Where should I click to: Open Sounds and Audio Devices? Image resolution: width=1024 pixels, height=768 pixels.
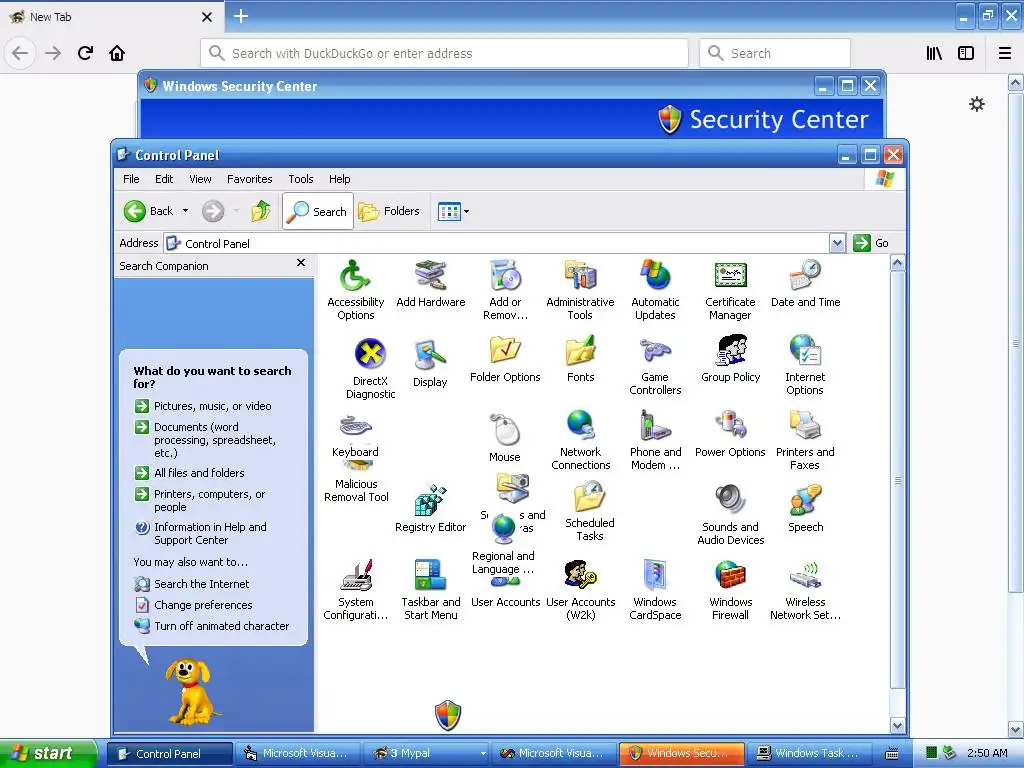730,515
